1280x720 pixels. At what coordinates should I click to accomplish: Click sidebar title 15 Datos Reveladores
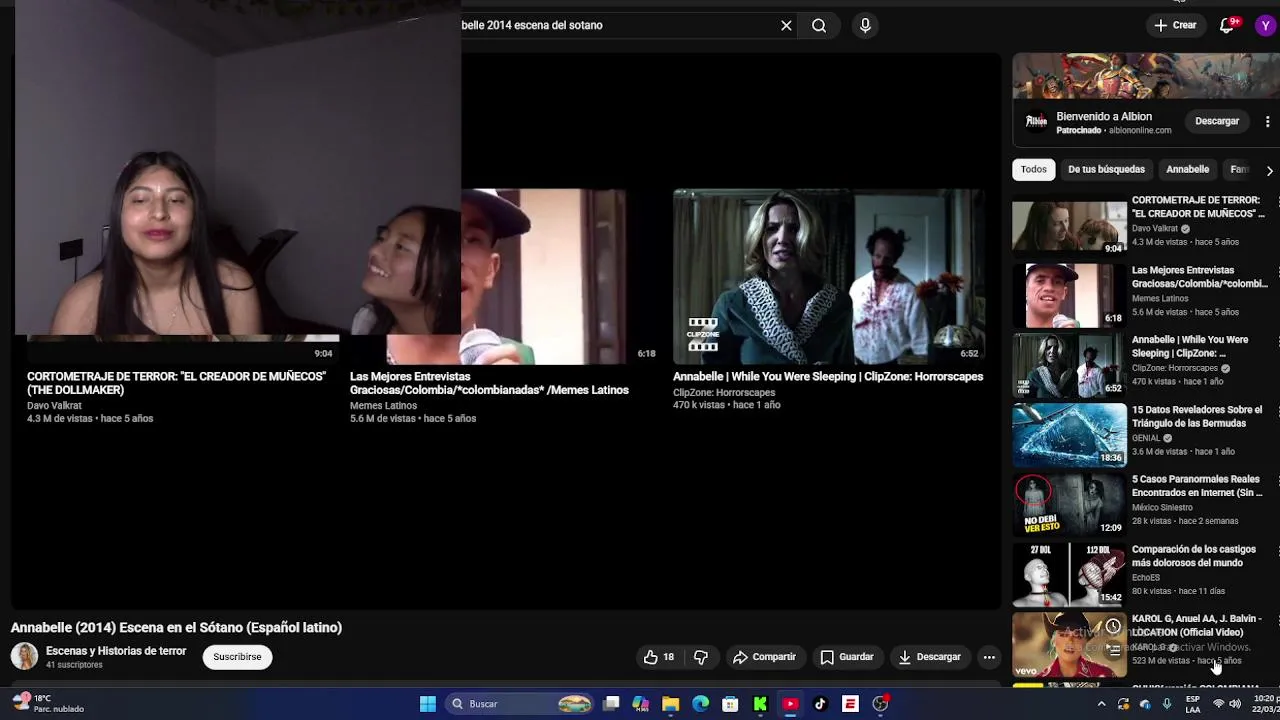click(x=1197, y=416)
